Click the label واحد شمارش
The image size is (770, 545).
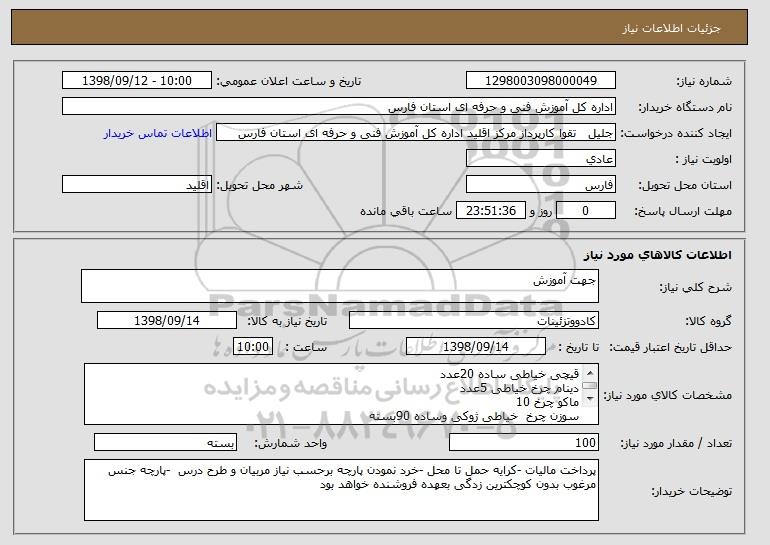tap(291, 443)
